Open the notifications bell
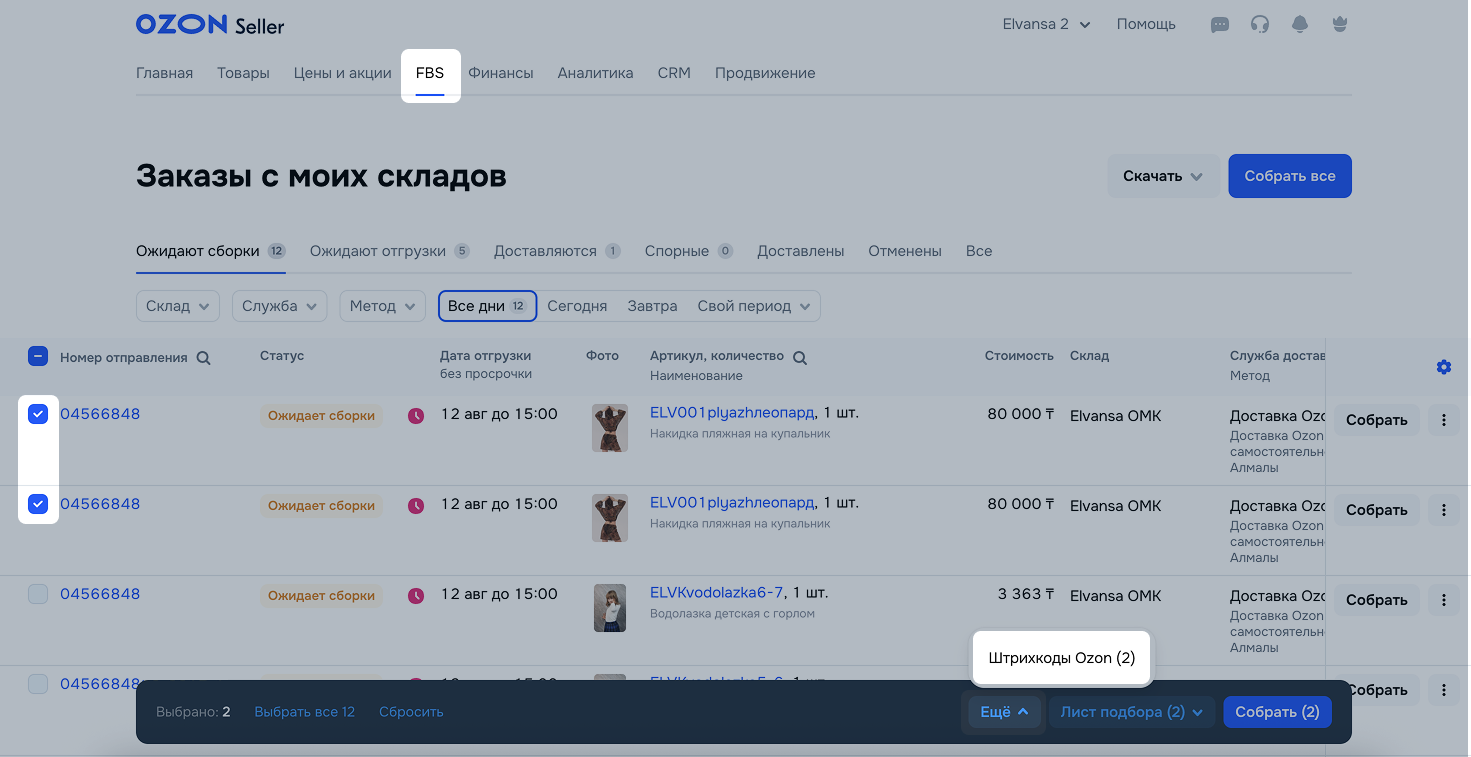 pyautogui.click(x=1300, y=25)
